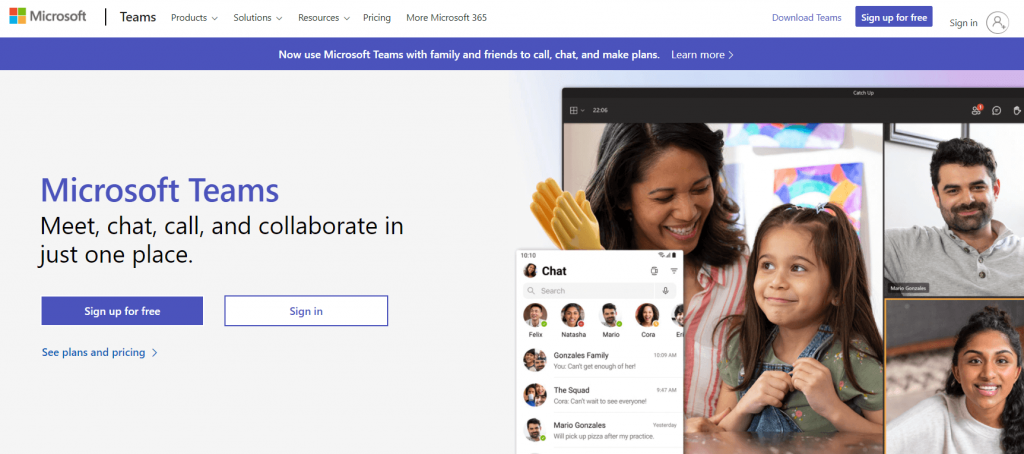The height and width of the screenshot is (454, 1024).
Task: Click the header Sign in link
Action: coord(963,23)
